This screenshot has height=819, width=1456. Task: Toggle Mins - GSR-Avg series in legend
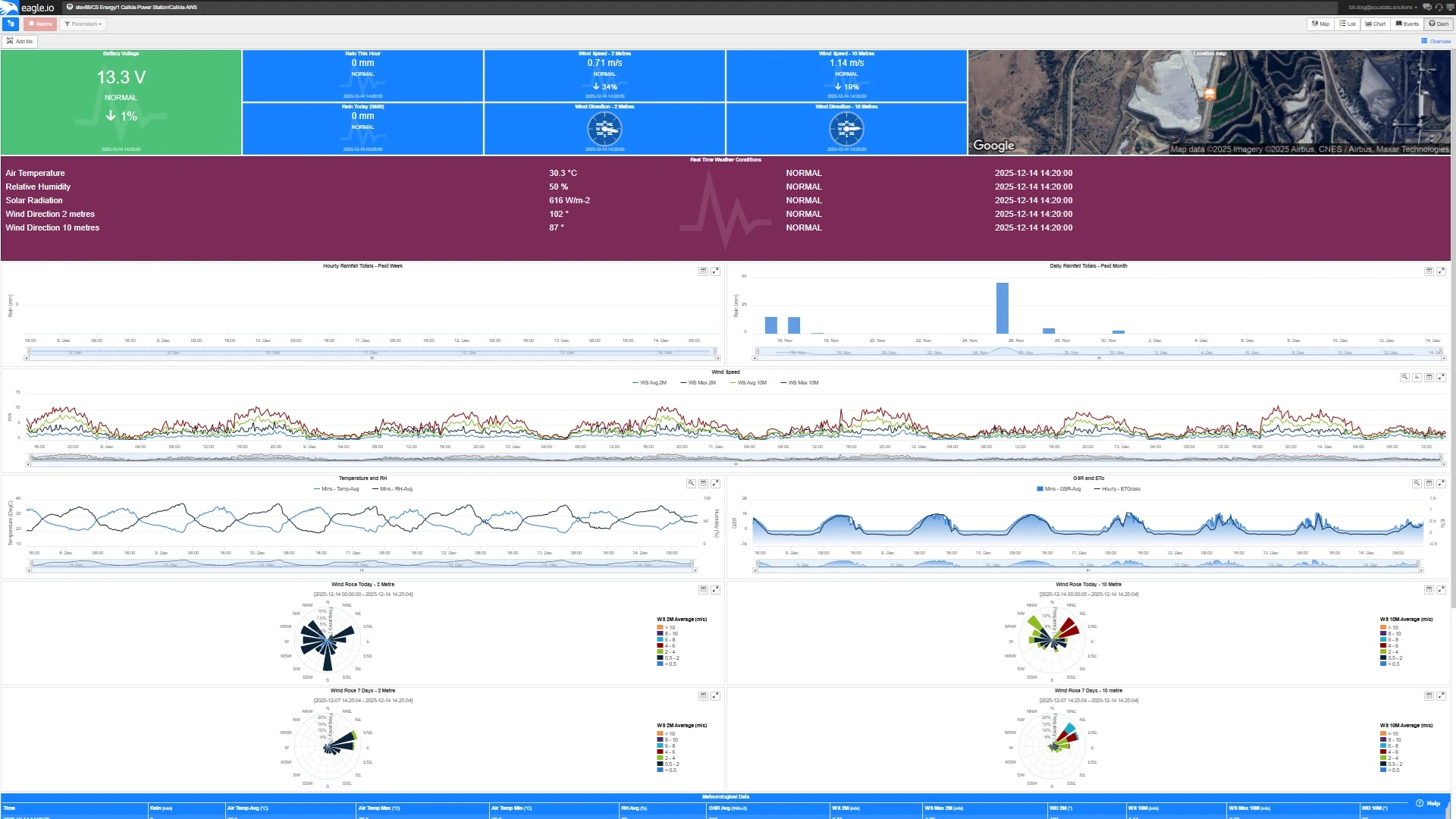pyautogui.click(x=1059, y=489)
